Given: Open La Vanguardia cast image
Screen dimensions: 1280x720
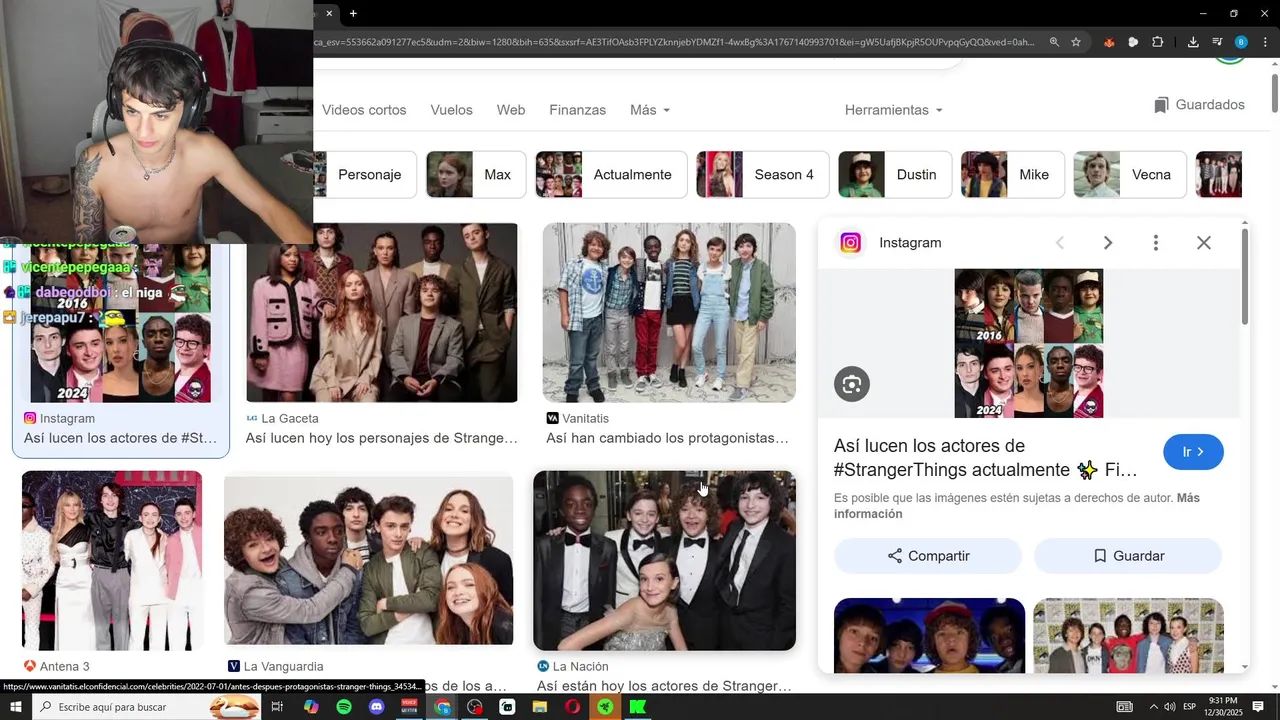Looking at the screenshot, I should tap(368, 560).
